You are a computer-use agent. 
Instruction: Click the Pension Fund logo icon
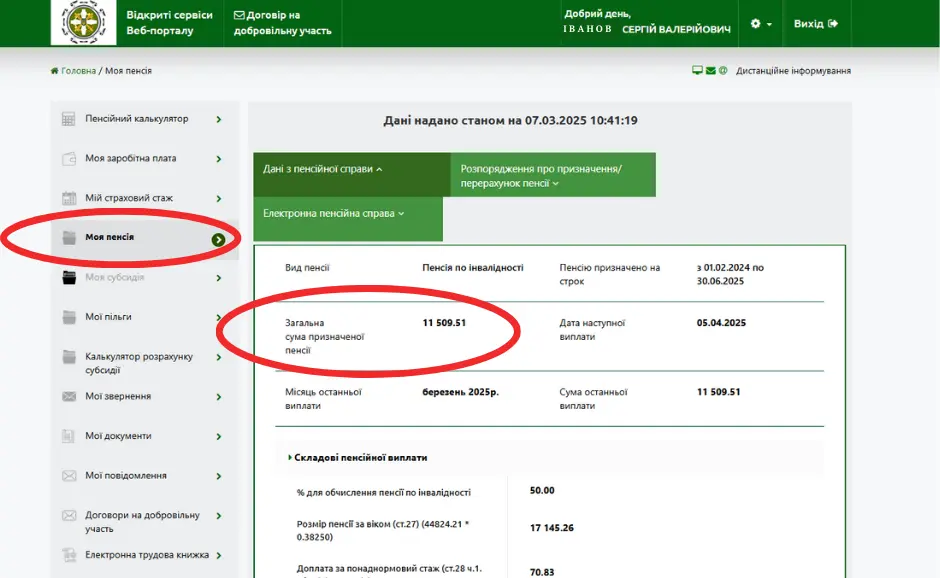click(82, 21)
